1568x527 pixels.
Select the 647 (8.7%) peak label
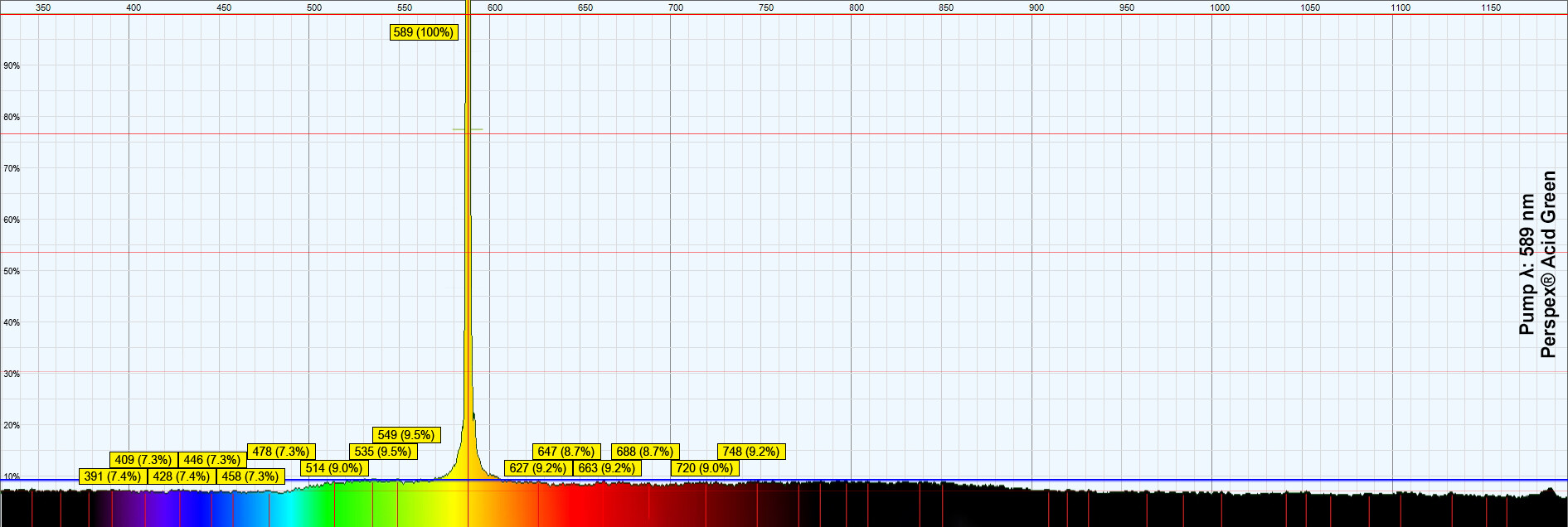pyautogui.click(x=566, y=452)
